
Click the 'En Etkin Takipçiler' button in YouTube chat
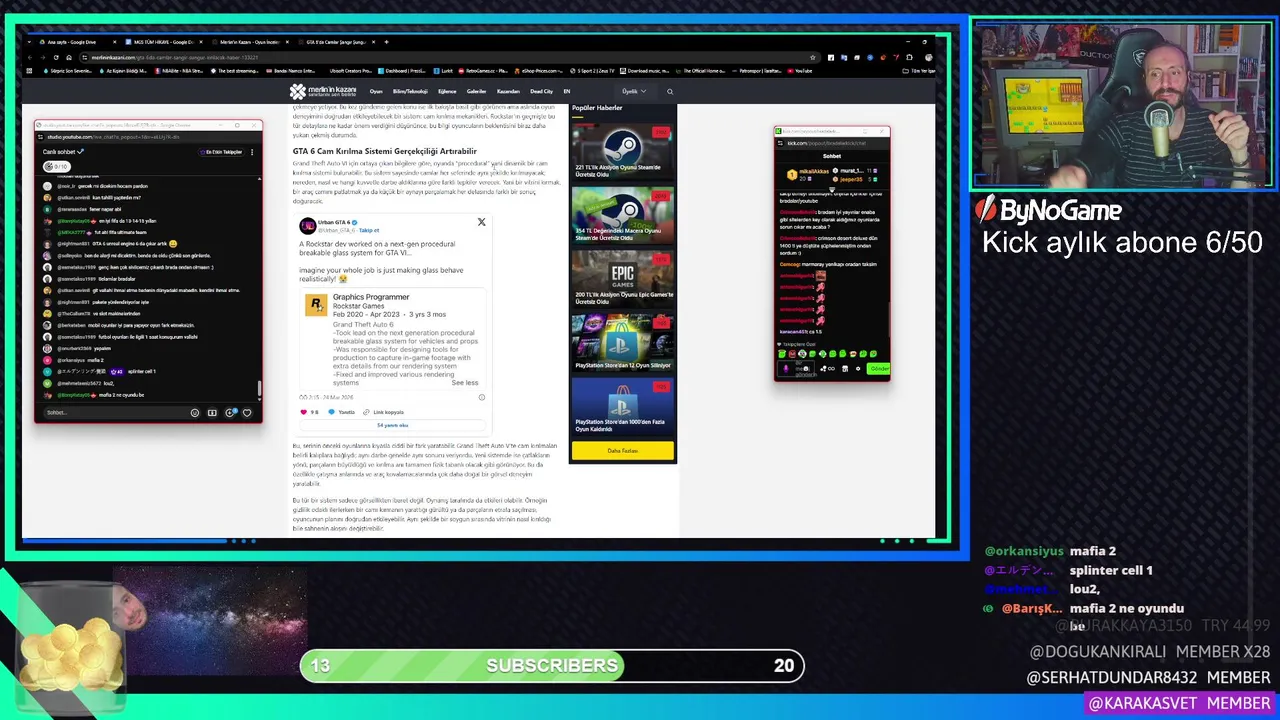(221, 152)
